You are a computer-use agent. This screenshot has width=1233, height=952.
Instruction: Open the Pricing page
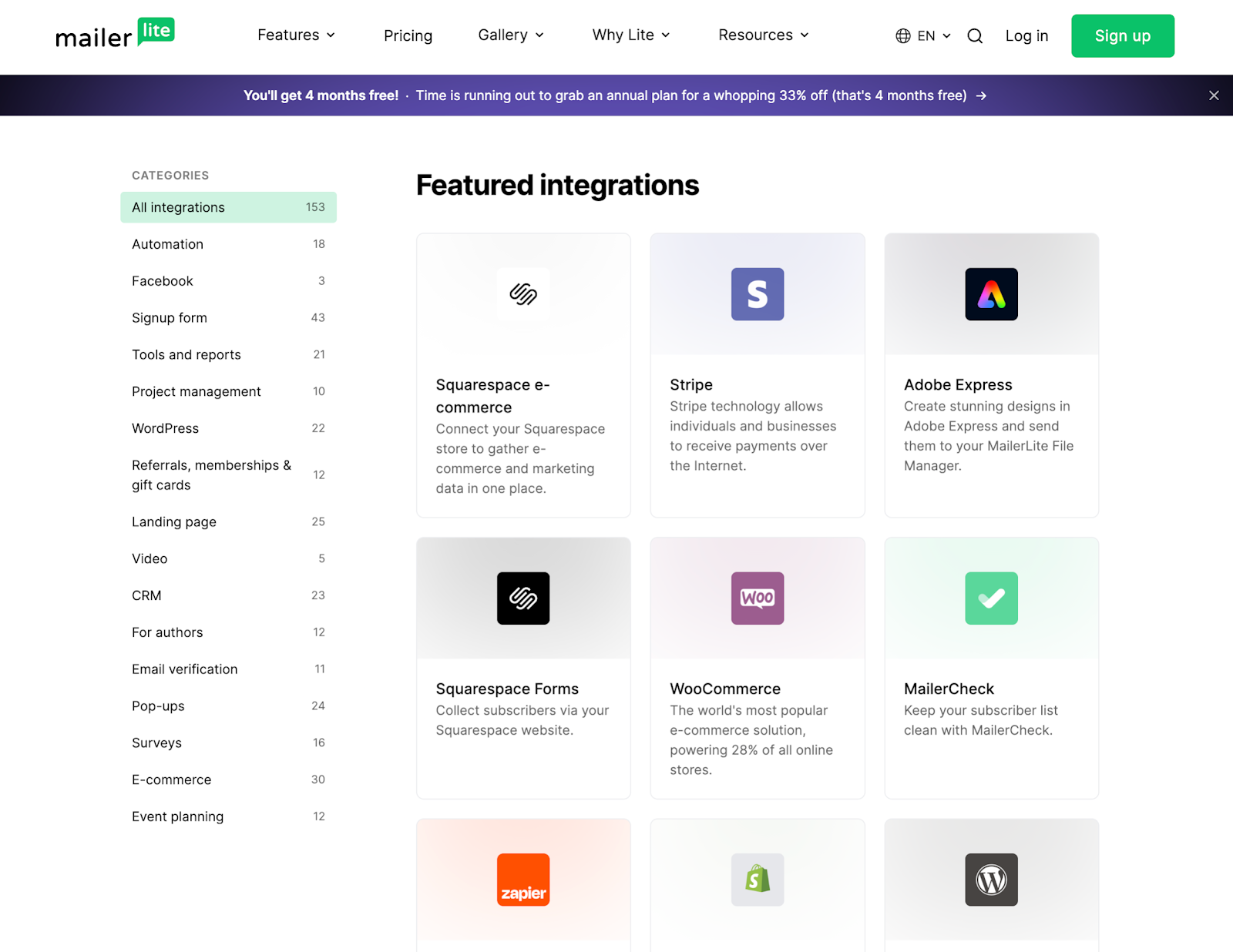point(408,35)
